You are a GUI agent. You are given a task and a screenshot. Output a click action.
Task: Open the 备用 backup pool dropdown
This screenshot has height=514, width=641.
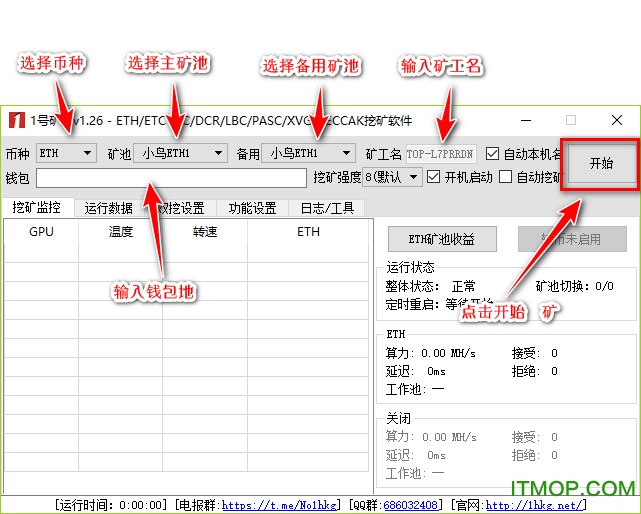pos(308,153)
